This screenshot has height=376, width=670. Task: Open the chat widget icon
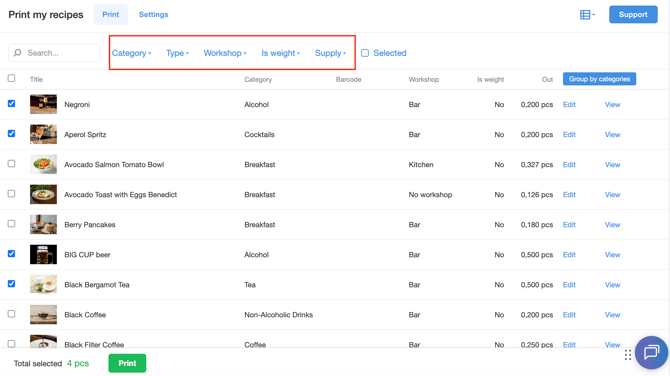(x=652, y=352)
